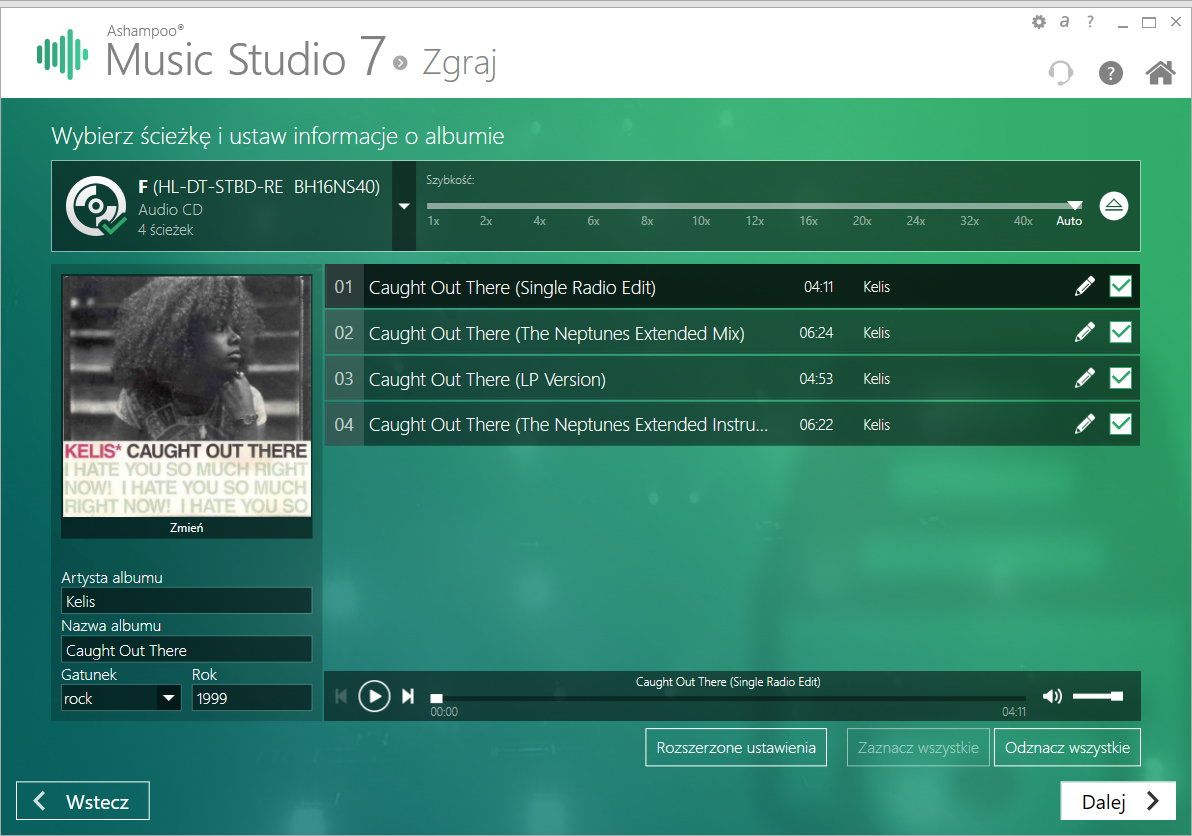This screenshot has width=1192, height=836.
Task: Click the track number 01 cell
Action: pos(344,287)
